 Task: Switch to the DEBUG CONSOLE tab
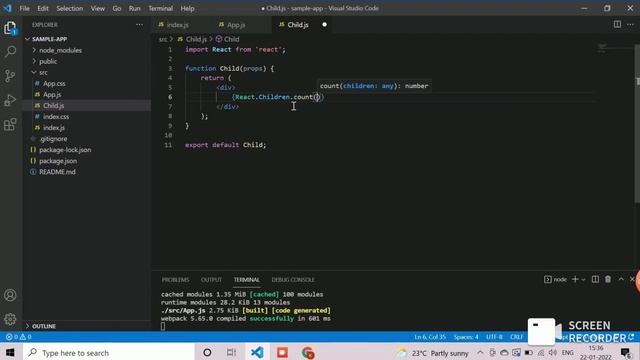coord(293,280)
